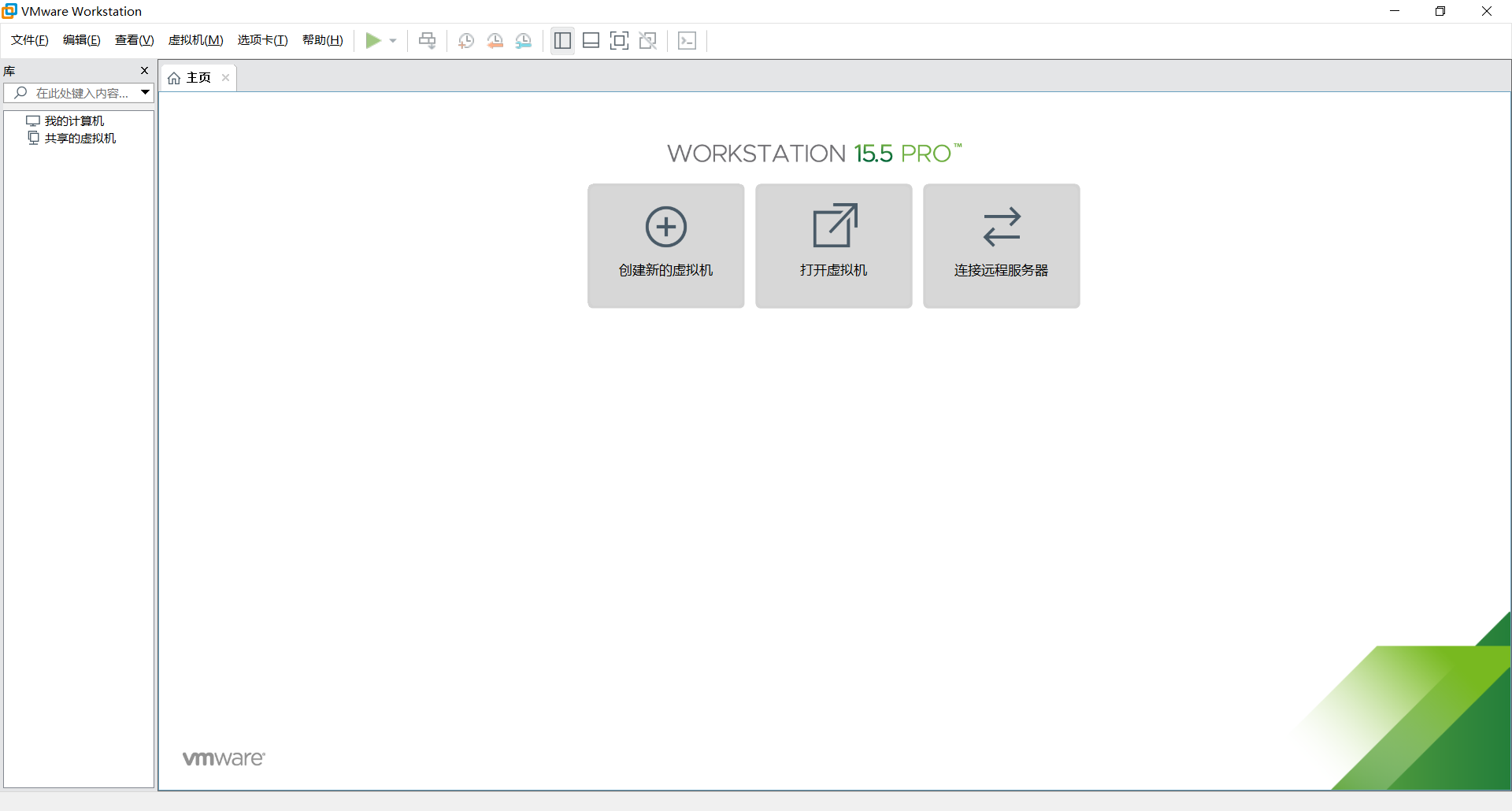Click the console view icon

click(687, 41)
